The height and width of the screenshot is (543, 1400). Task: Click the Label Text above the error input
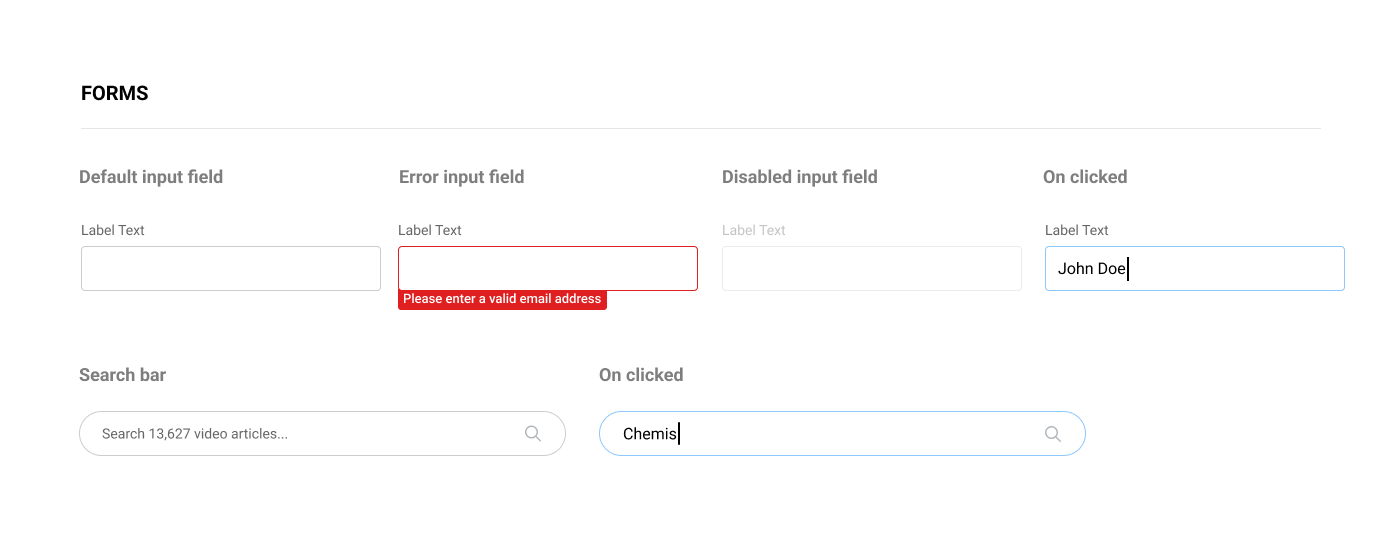430,230
